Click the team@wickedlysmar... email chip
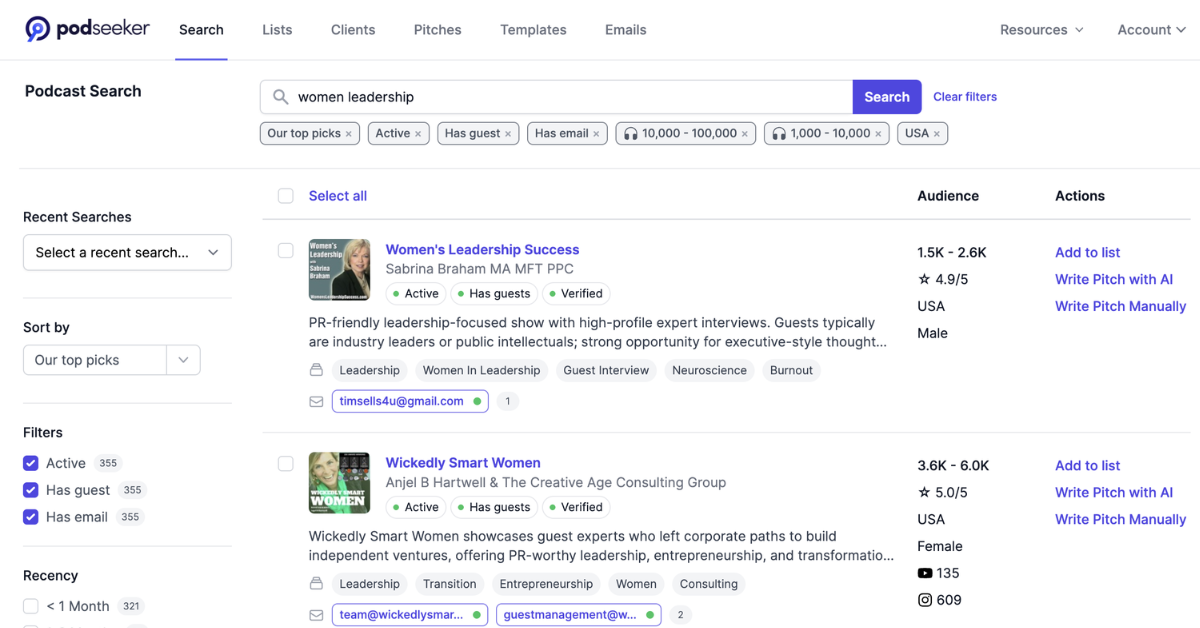The width and height of the screenshot is (1200, 628). click(x=411, y=615)
